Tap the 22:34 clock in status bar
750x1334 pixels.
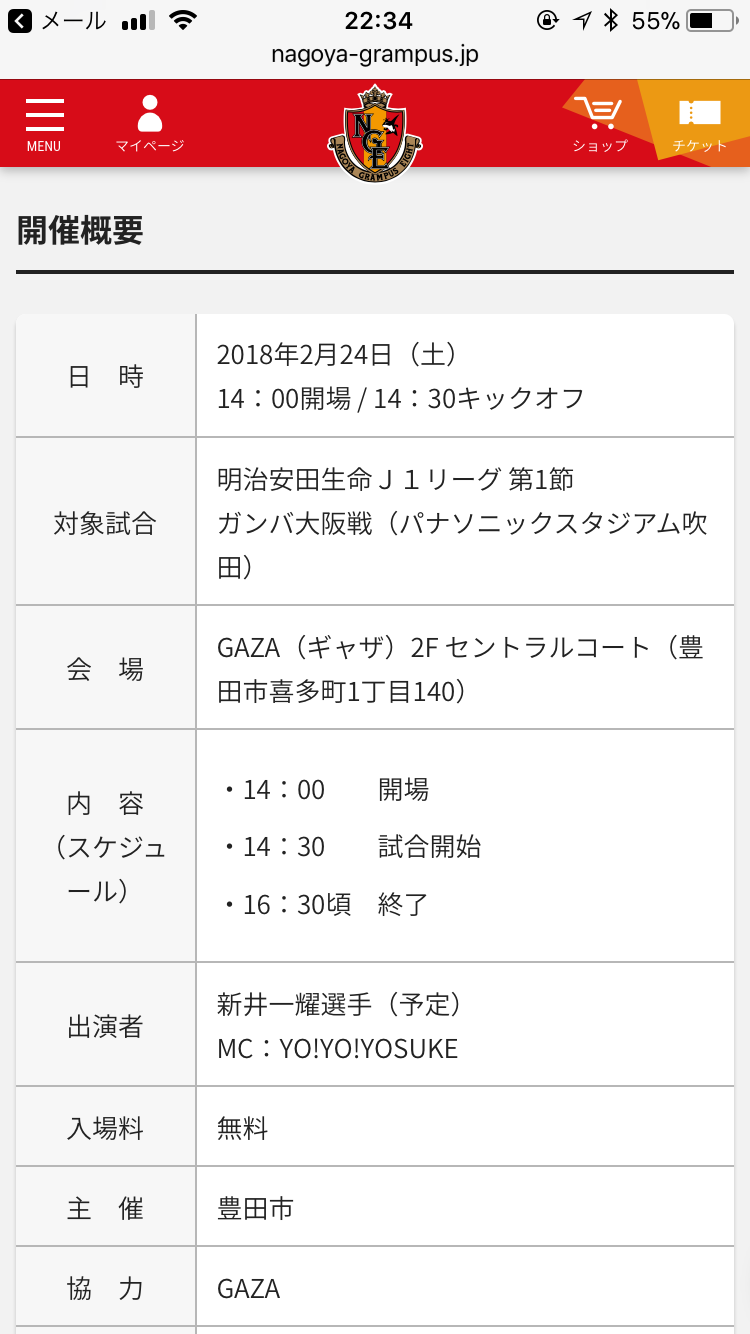click(x=378, y=20)
